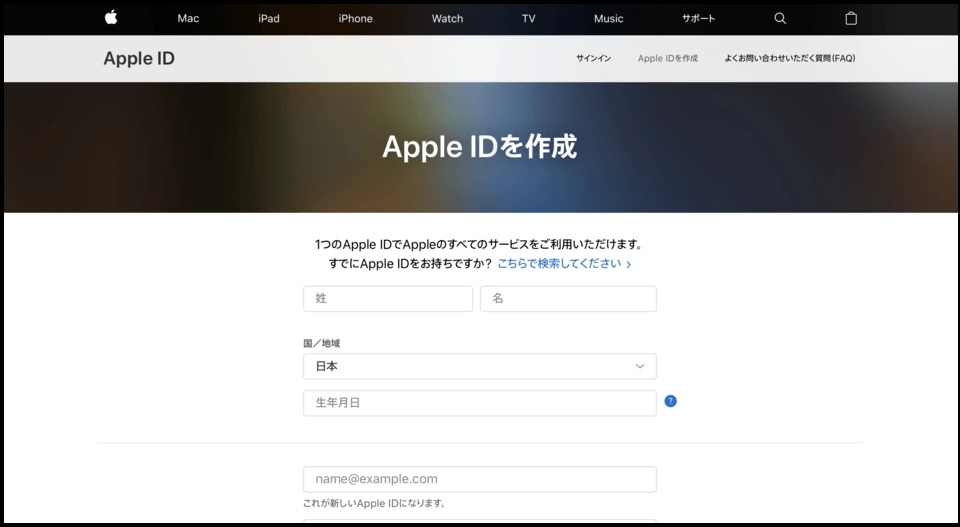Open the shopping bag icon

click(x=851, y=18)
